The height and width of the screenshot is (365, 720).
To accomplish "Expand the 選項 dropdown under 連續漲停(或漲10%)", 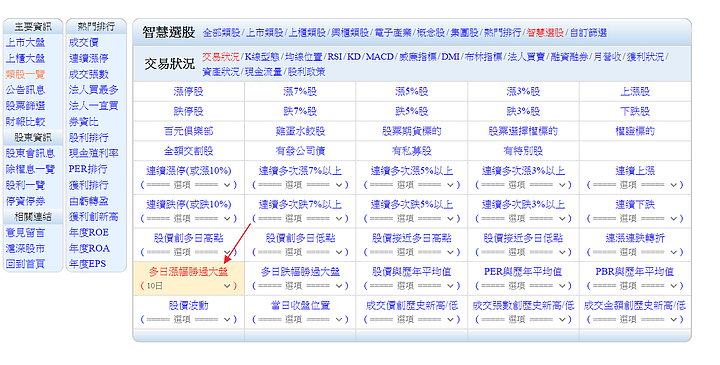I will pos(189,185).
